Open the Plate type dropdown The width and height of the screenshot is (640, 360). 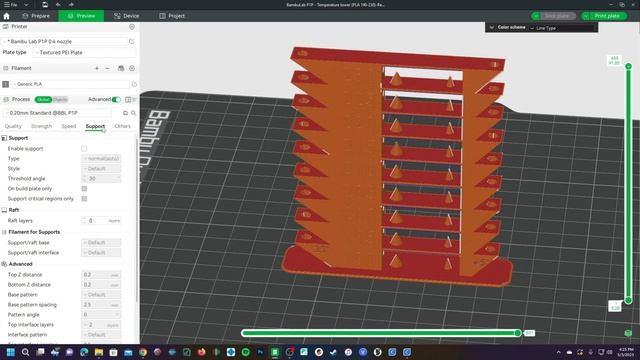(85, 53)
